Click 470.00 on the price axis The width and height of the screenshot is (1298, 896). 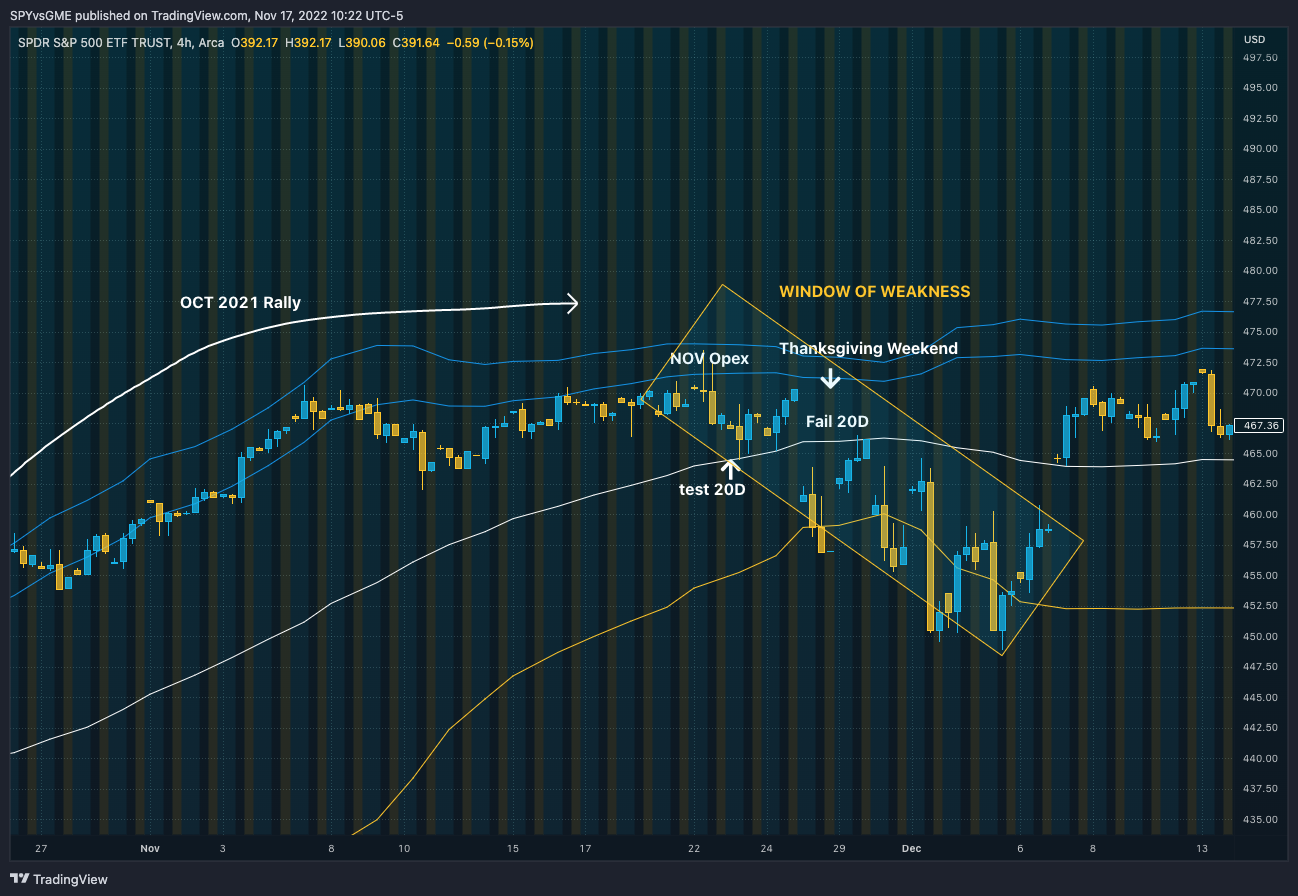coord(1260,392)
